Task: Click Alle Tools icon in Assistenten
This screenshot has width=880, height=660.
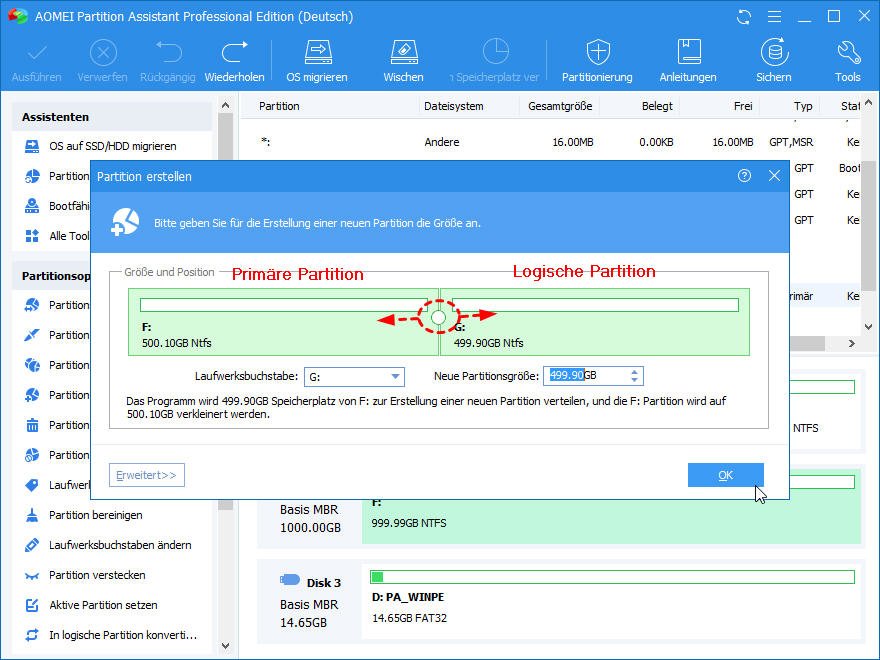Action: [33, 236]
